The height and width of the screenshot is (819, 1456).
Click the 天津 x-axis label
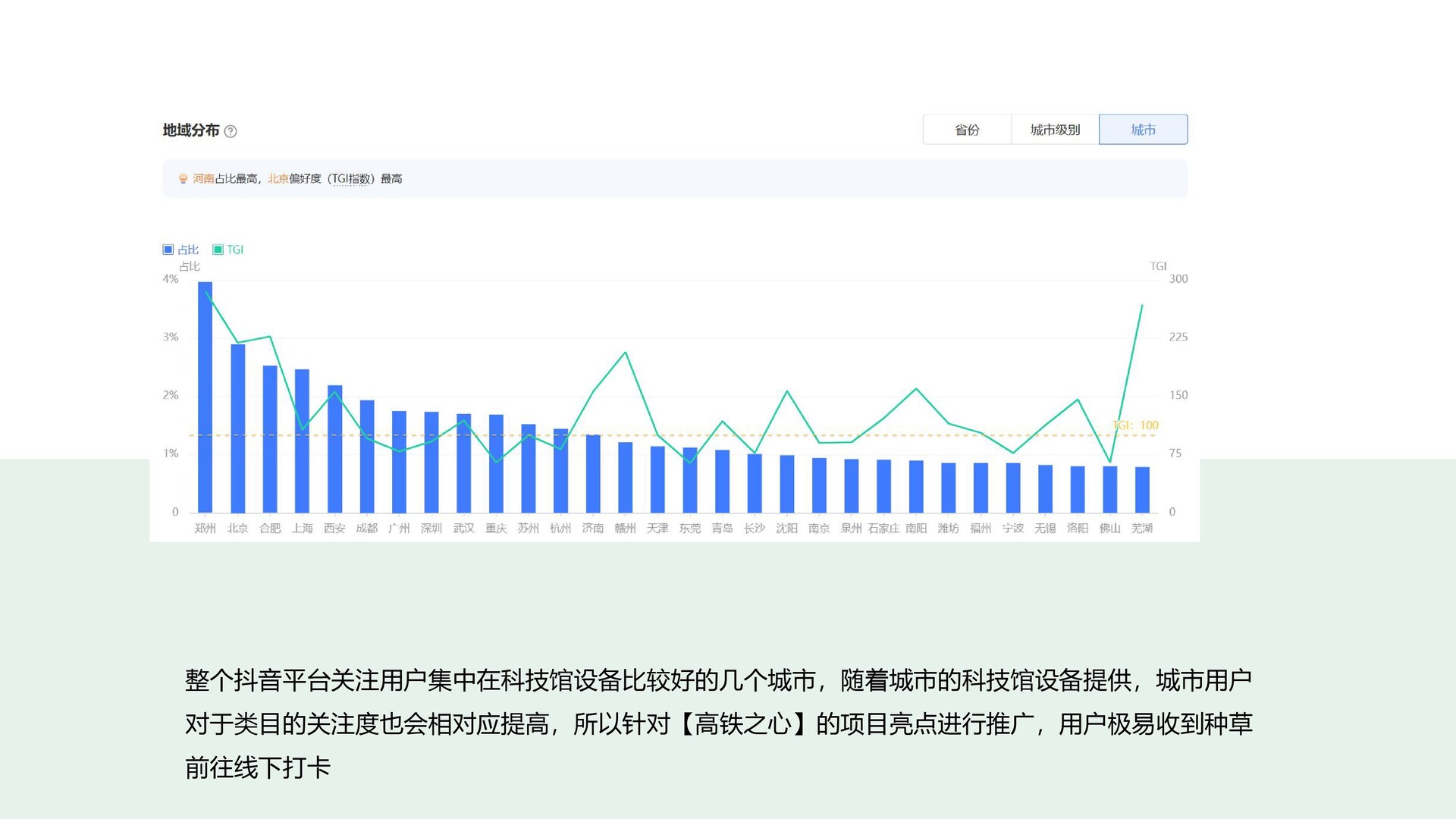coord(657,528)
